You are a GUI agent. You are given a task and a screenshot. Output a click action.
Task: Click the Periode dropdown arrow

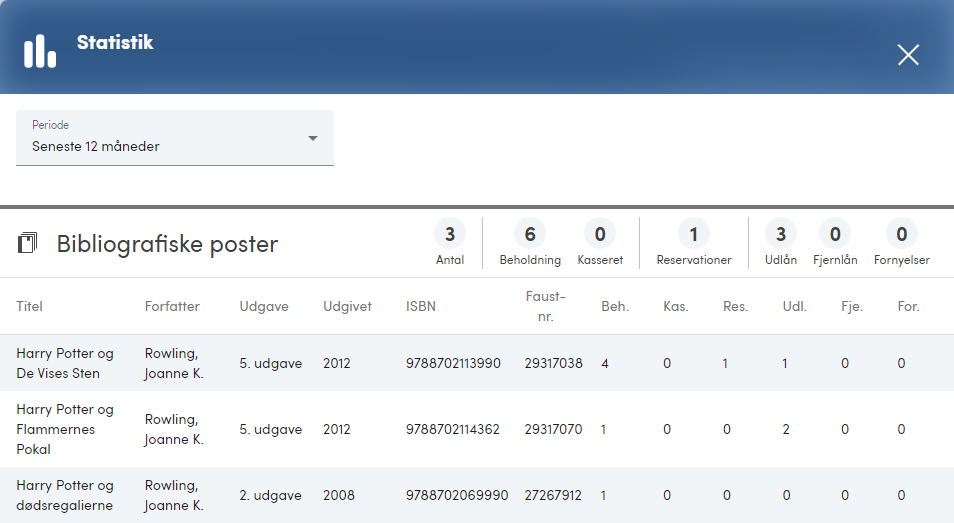coord(313,138)
